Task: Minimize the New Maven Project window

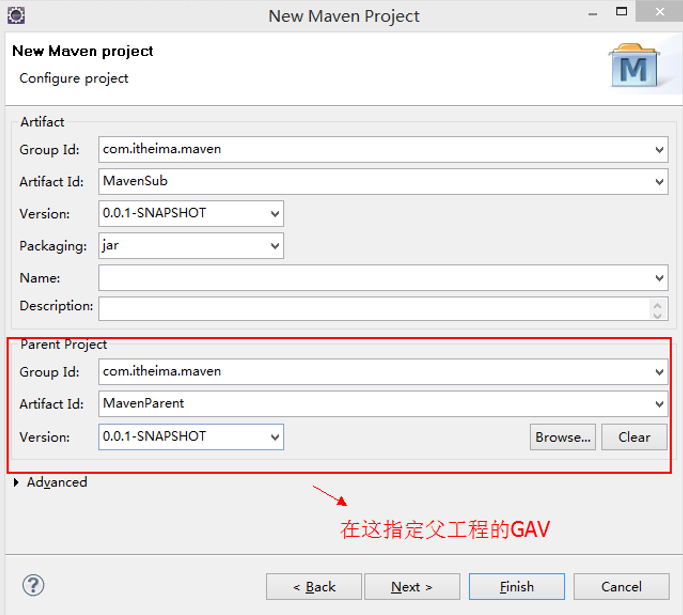Action: pos(592,13)
